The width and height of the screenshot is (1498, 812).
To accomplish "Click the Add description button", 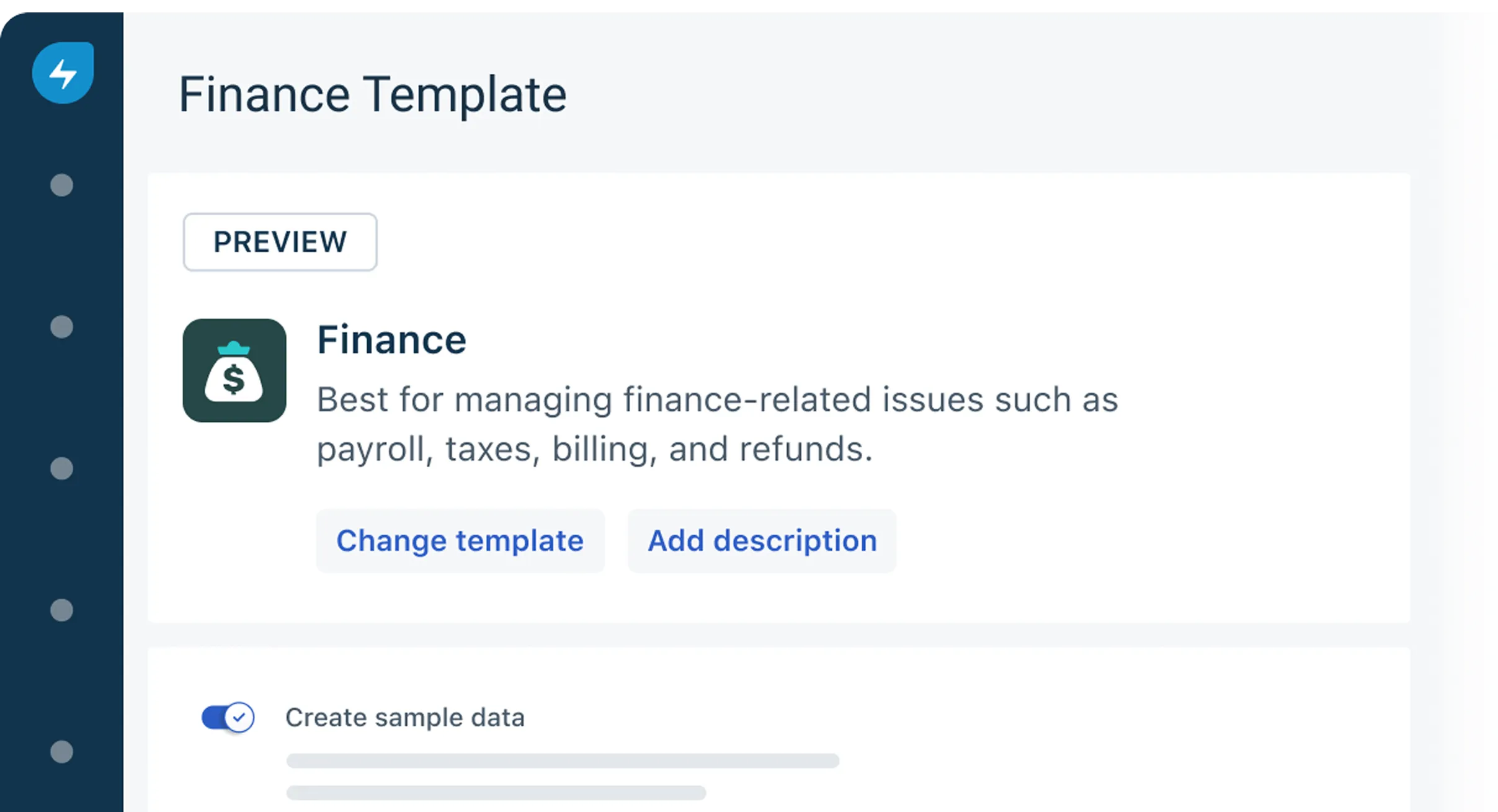I will (762, 541).
